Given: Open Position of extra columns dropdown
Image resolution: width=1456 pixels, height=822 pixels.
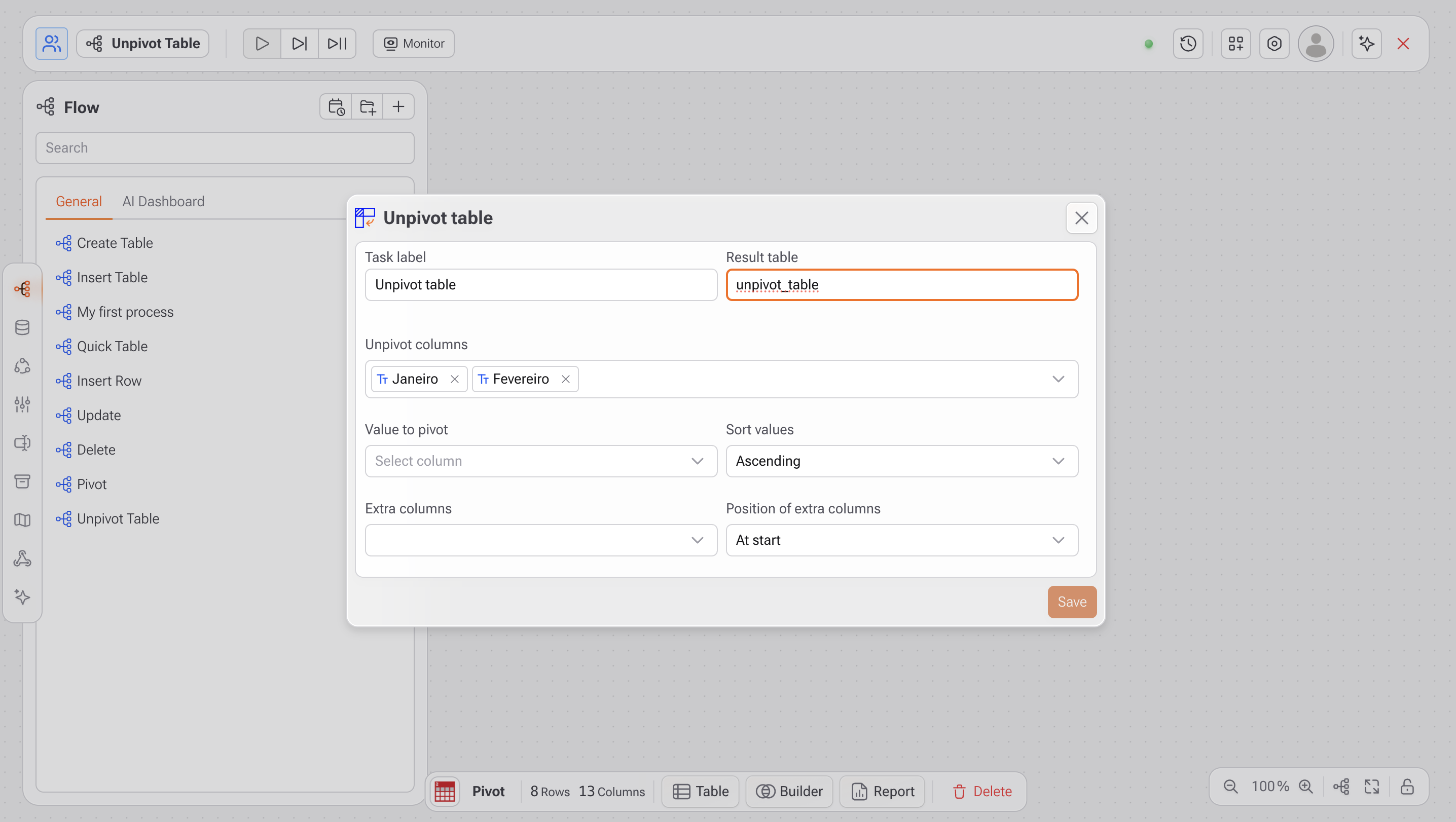Looking at the screenshot, I should [x=901, y=540].
